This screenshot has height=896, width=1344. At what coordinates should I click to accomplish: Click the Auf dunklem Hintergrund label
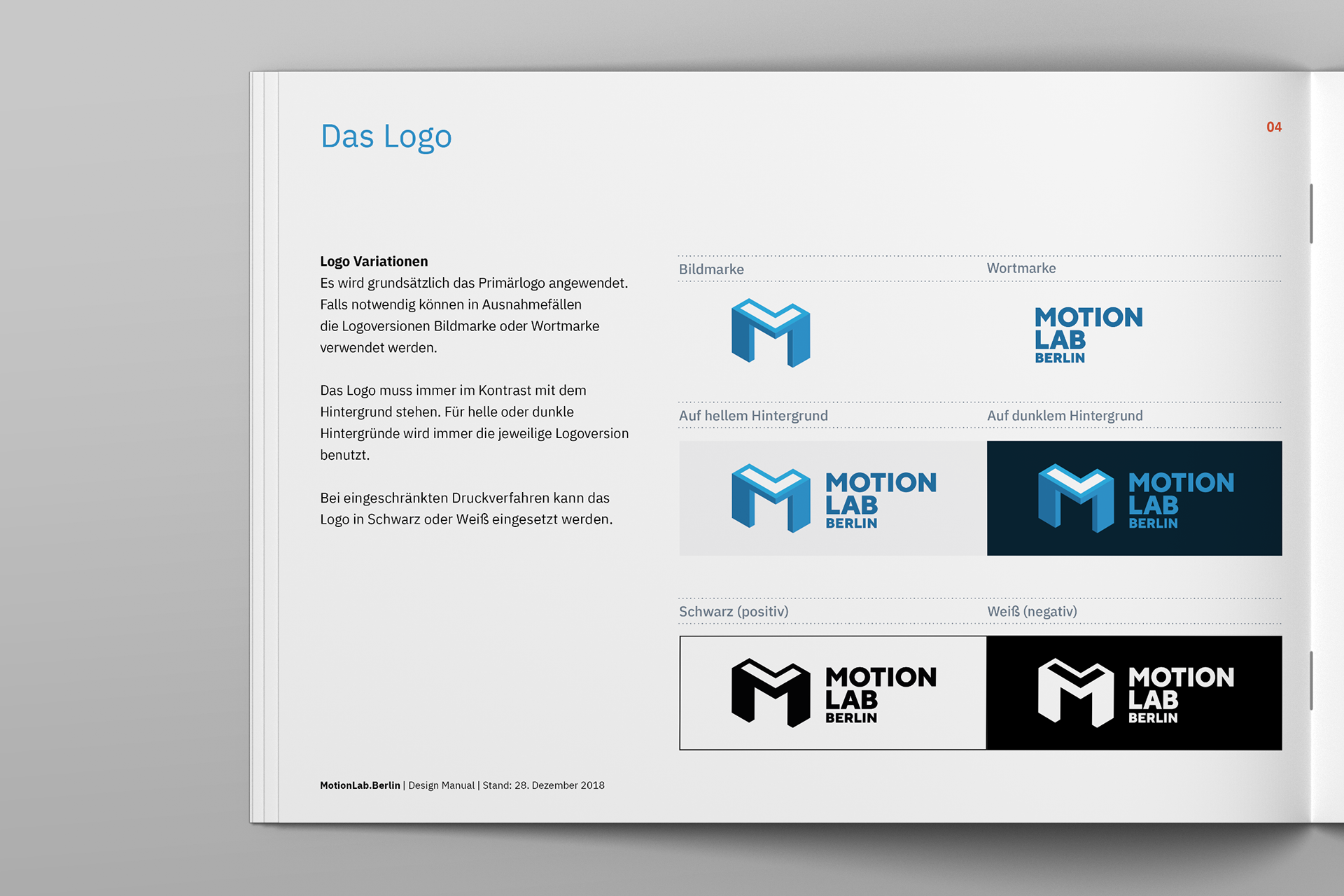tap(1064, 416)
